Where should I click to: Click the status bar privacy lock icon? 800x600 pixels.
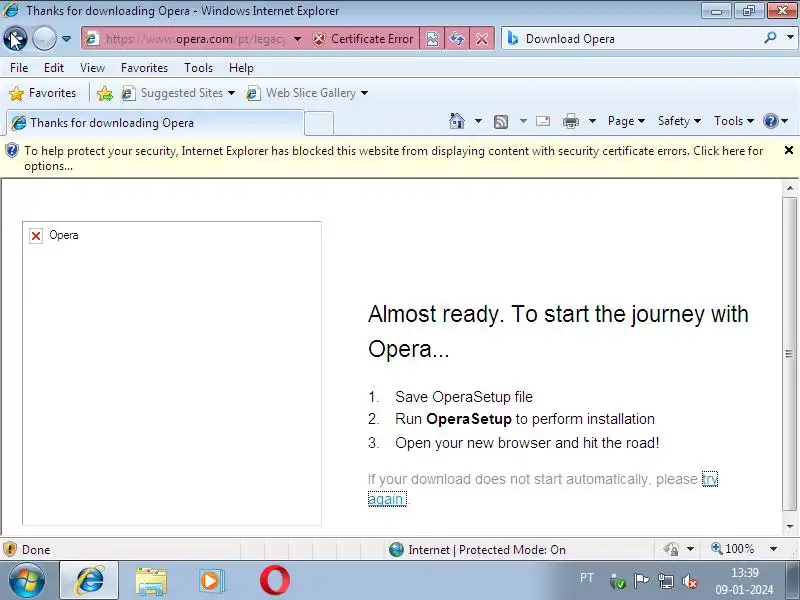[x=671, y=549]
